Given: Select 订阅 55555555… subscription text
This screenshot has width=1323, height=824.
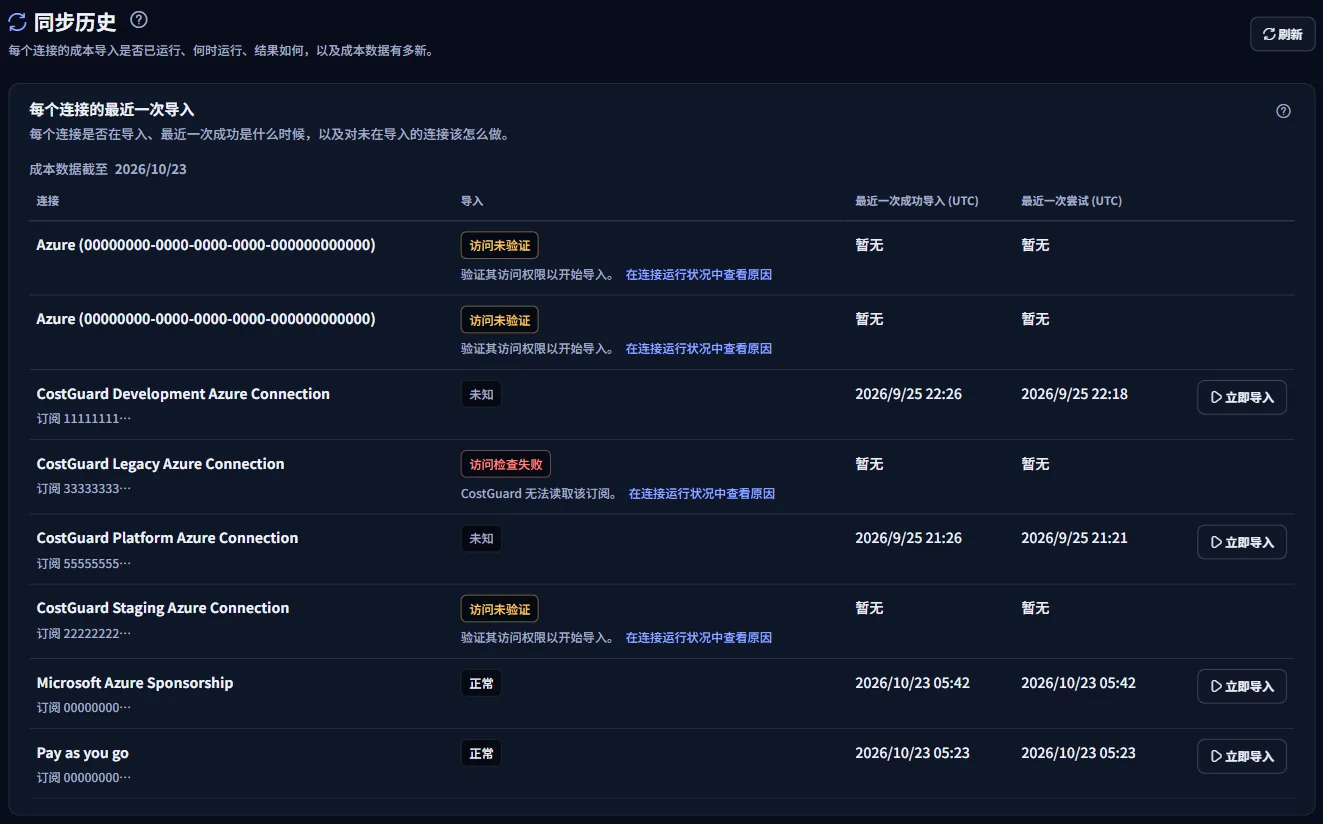Looking at the screenshot, I should point(84,564).
